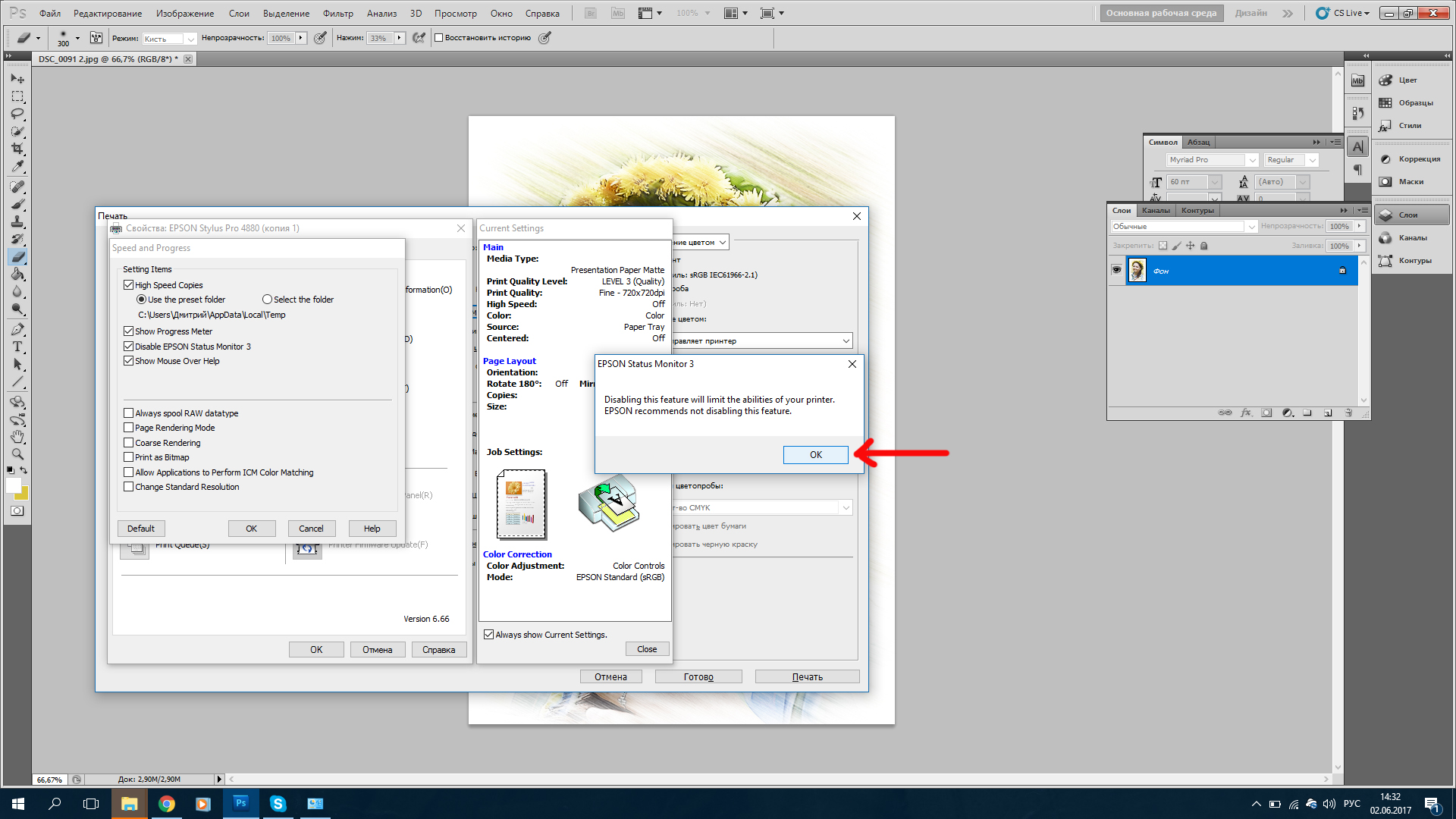Select the Rectangular Marquee tool
The image size is (1456, 819).
(x=17, y=96)
